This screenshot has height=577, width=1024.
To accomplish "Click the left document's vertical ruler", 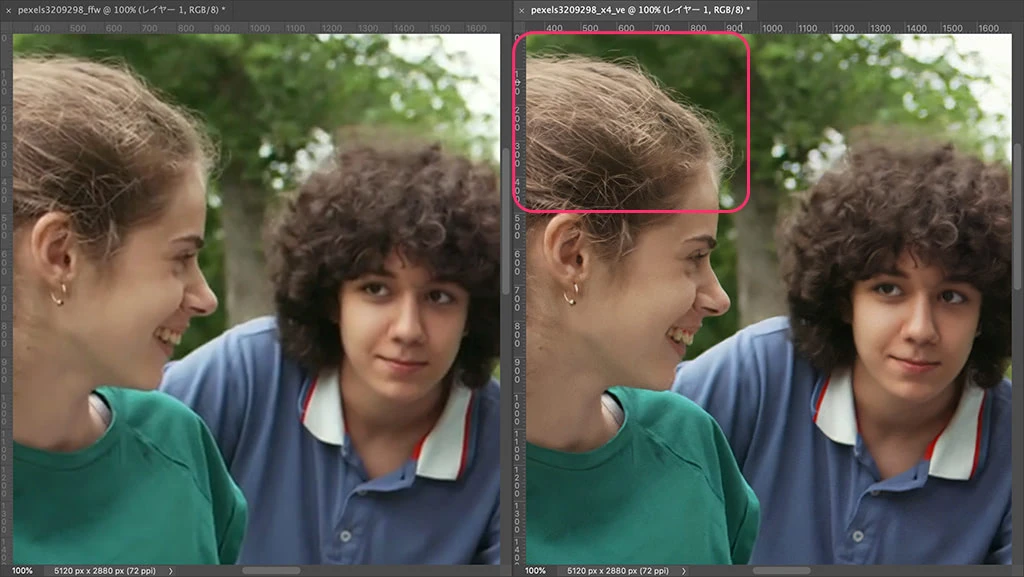I will (x=5, y=300).
